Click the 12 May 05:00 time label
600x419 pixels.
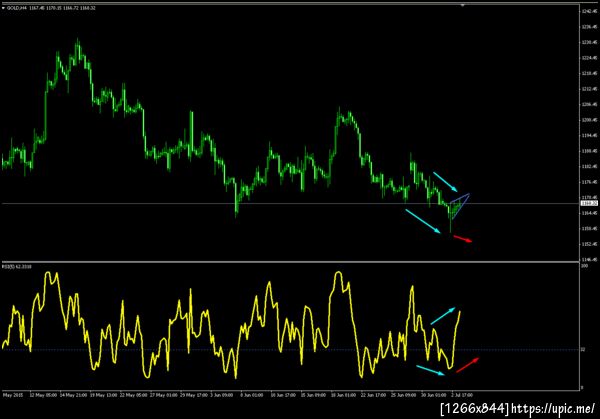point(43,395)
